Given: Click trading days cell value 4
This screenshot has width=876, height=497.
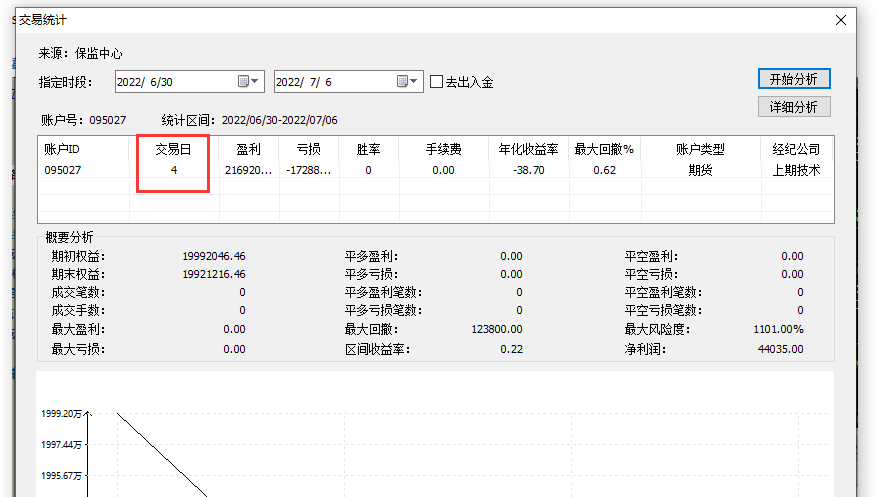Looking at the screenshot, I should coord(174,170).
